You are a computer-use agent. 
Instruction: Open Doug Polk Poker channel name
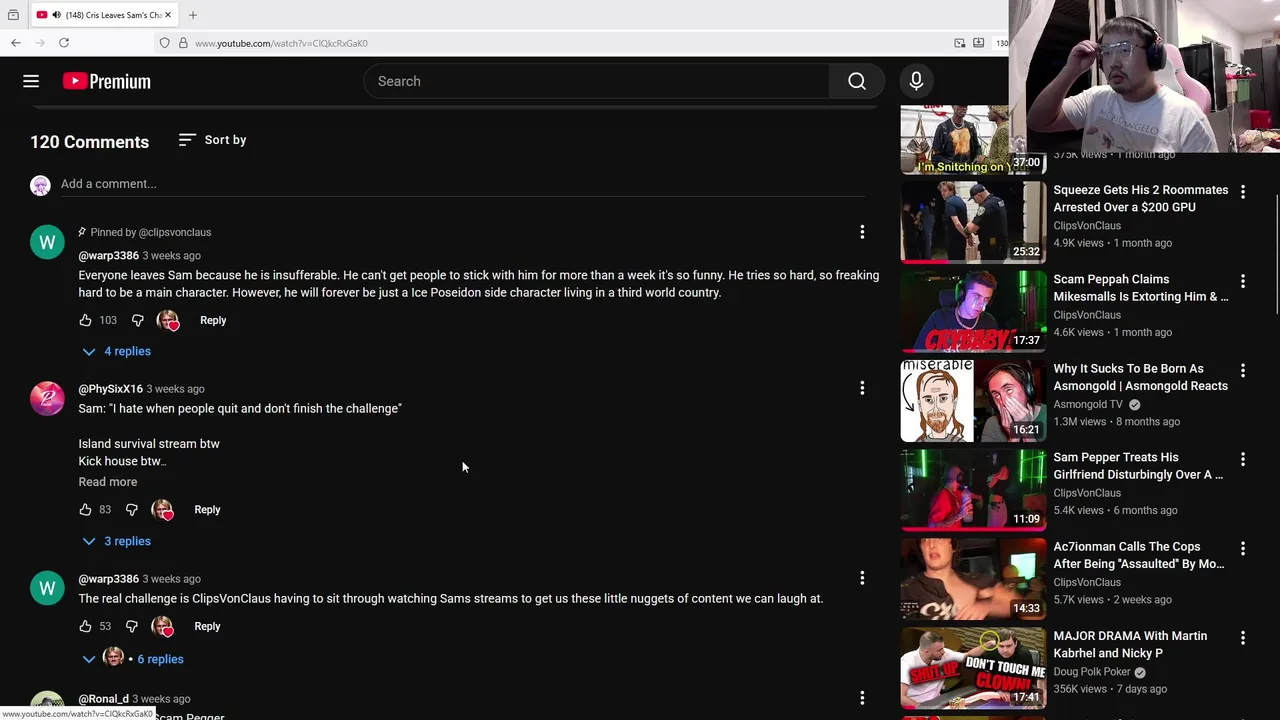coord(1092,672)
